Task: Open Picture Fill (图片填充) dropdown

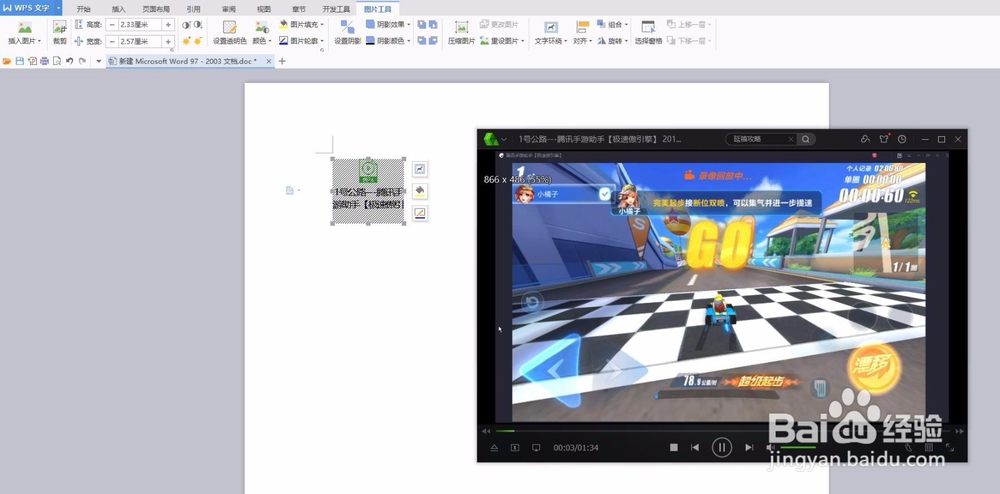Action: point(302,24)
